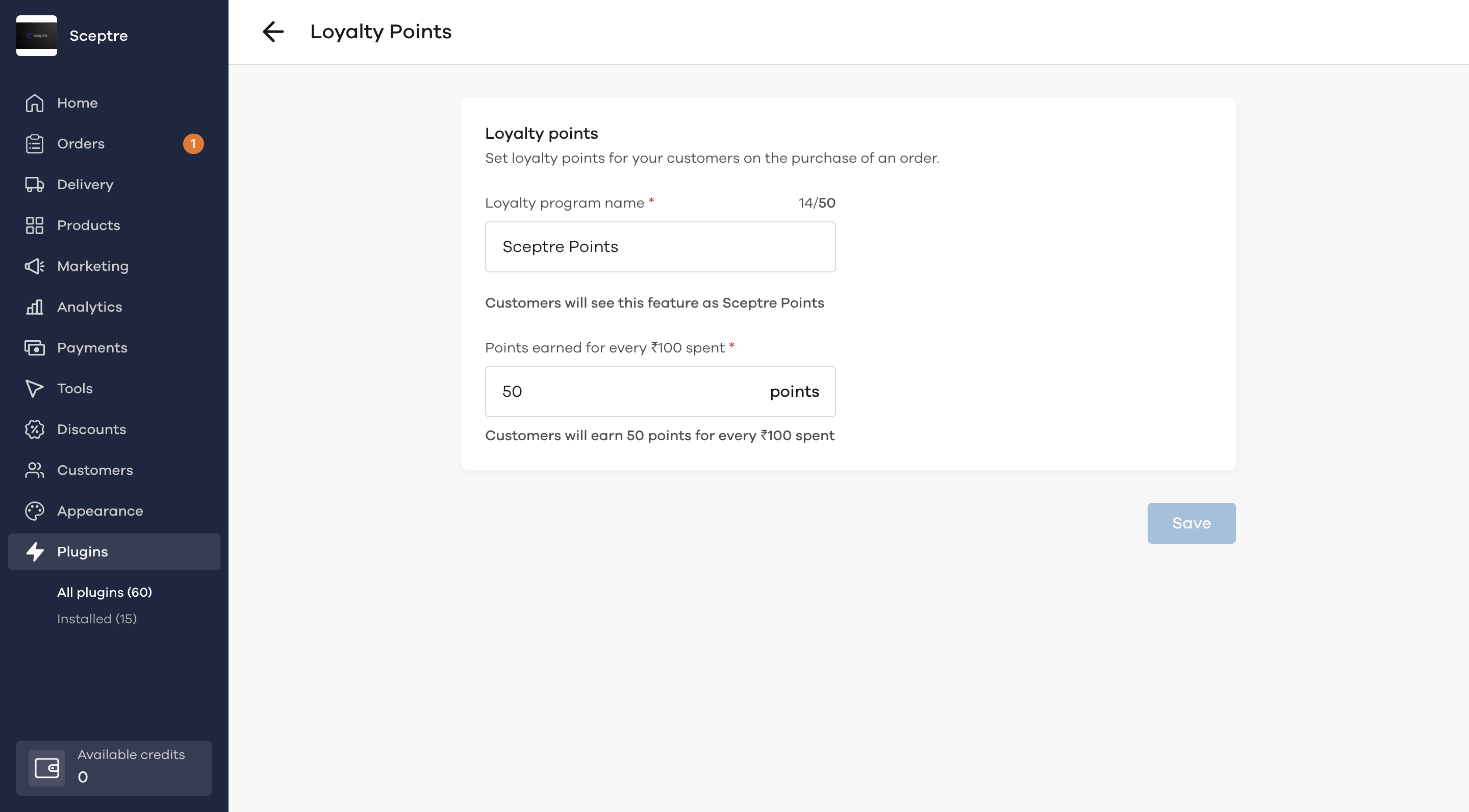Open Orders clipboard icon
This screenshot has height=812, width=1469.
coord(34,144)
